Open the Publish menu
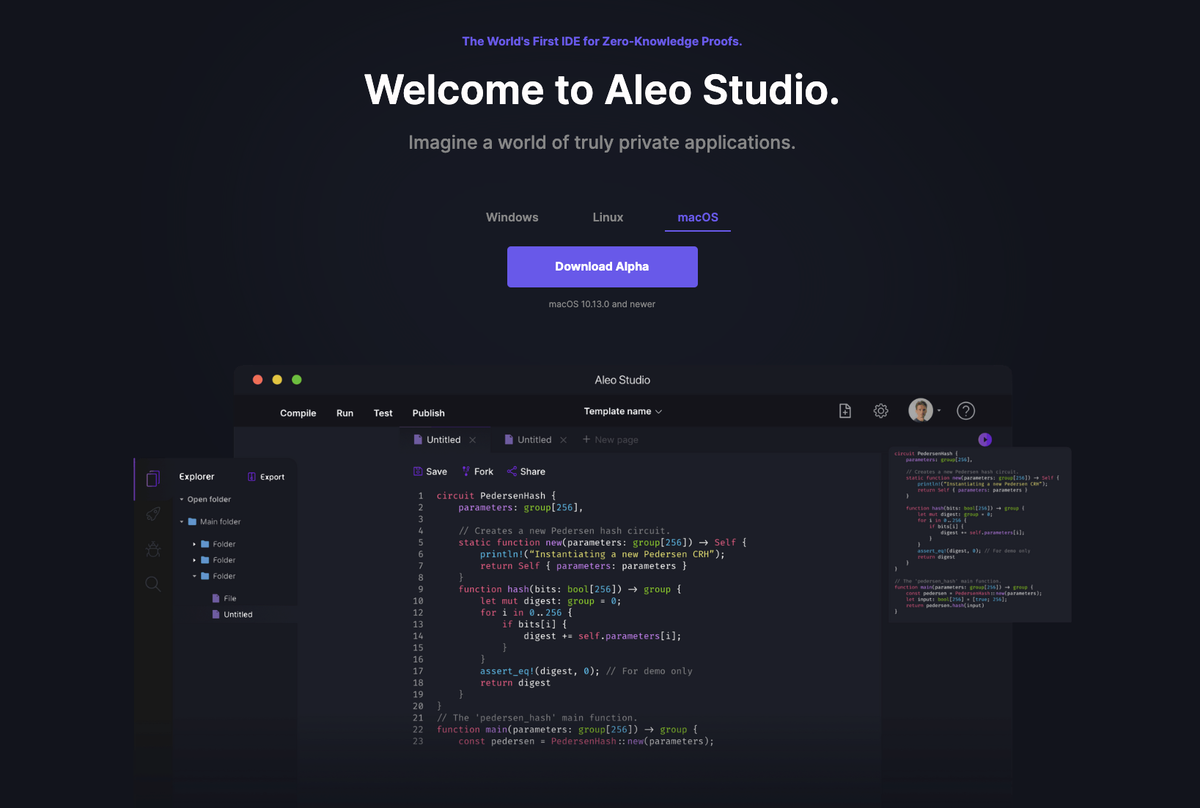Image resolution: width=1200 pixels, height=808 pixels. tap(429, 413)
